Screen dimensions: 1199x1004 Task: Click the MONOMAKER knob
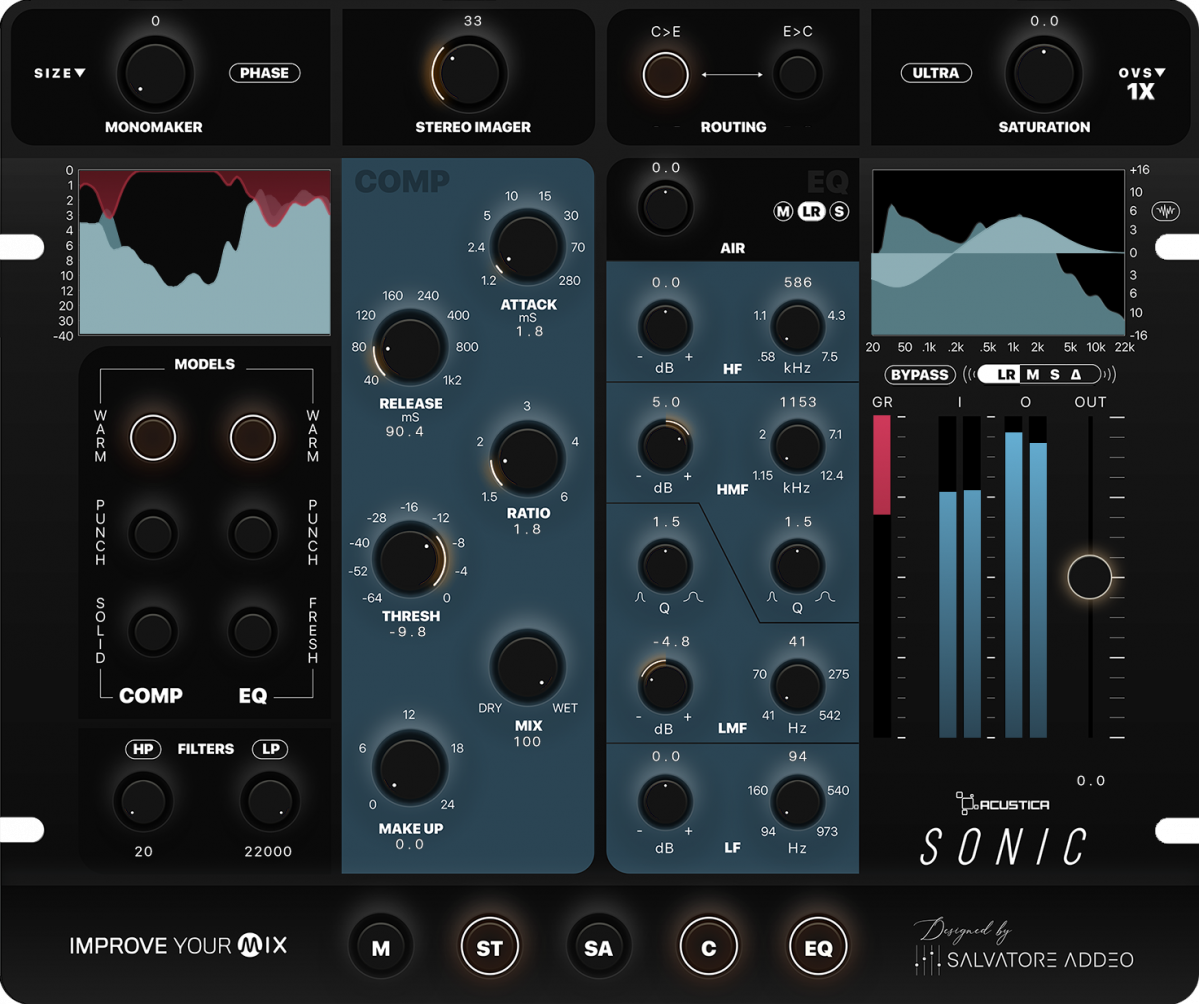coord(155,74)
